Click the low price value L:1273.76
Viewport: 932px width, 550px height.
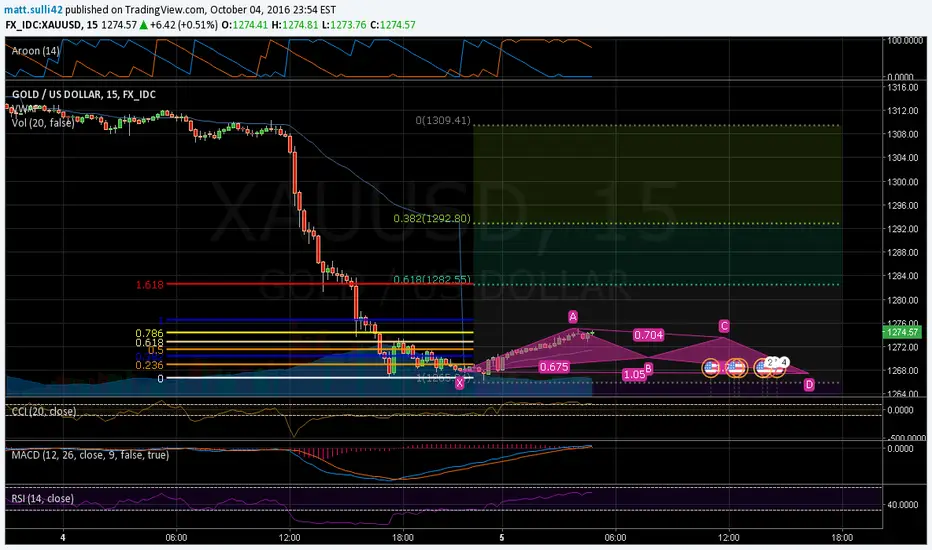343,25
